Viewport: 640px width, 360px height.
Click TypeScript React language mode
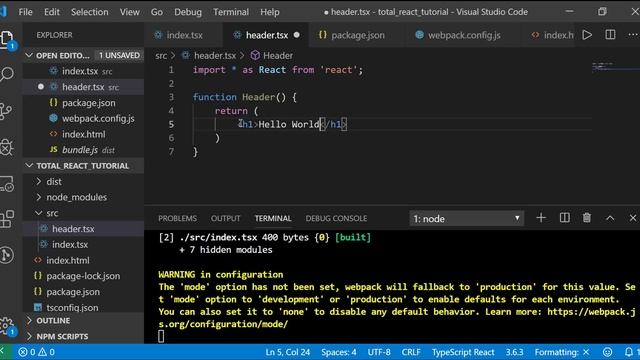[463, 352]
